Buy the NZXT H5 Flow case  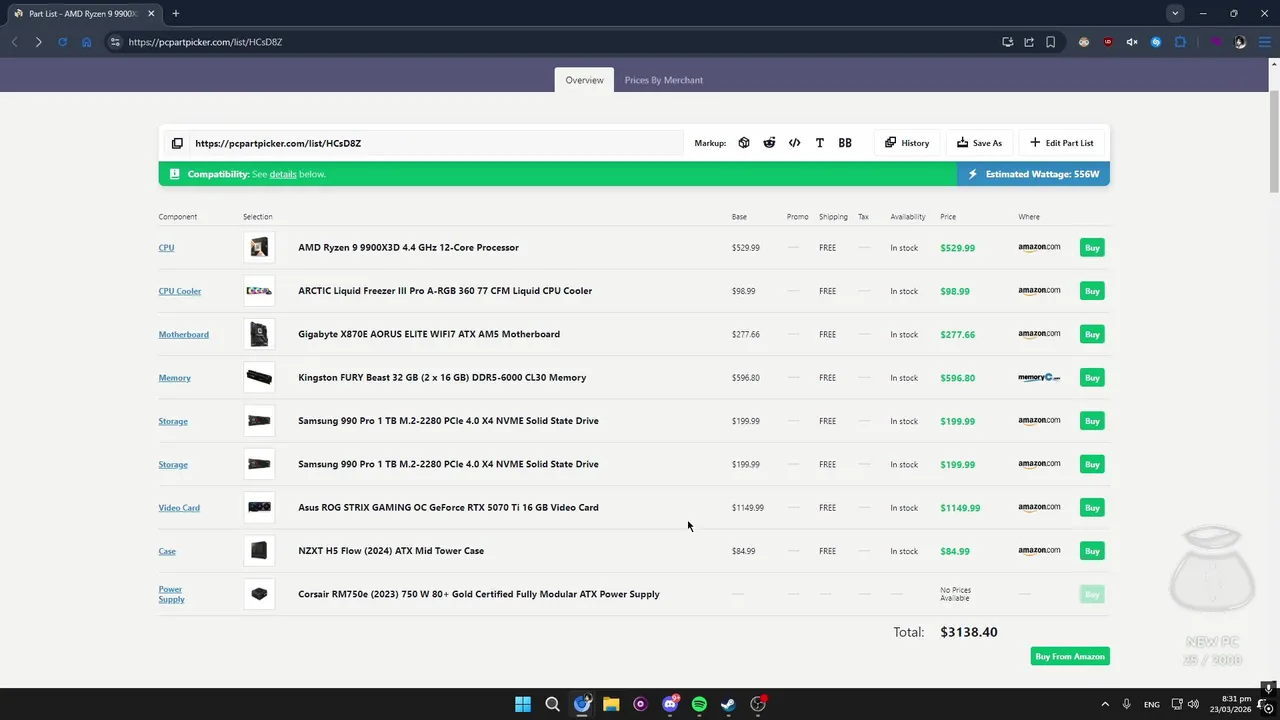[1092, 551]
